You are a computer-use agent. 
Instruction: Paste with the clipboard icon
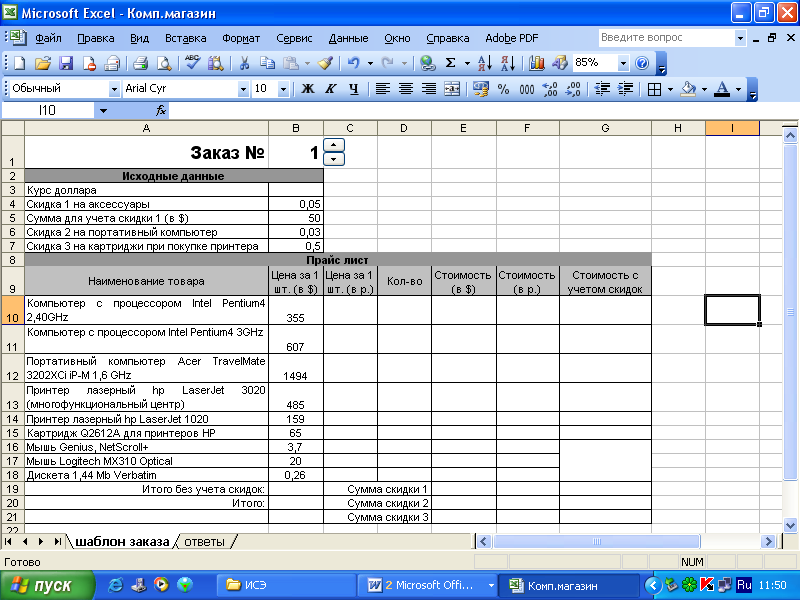click(x=291, y=63)
